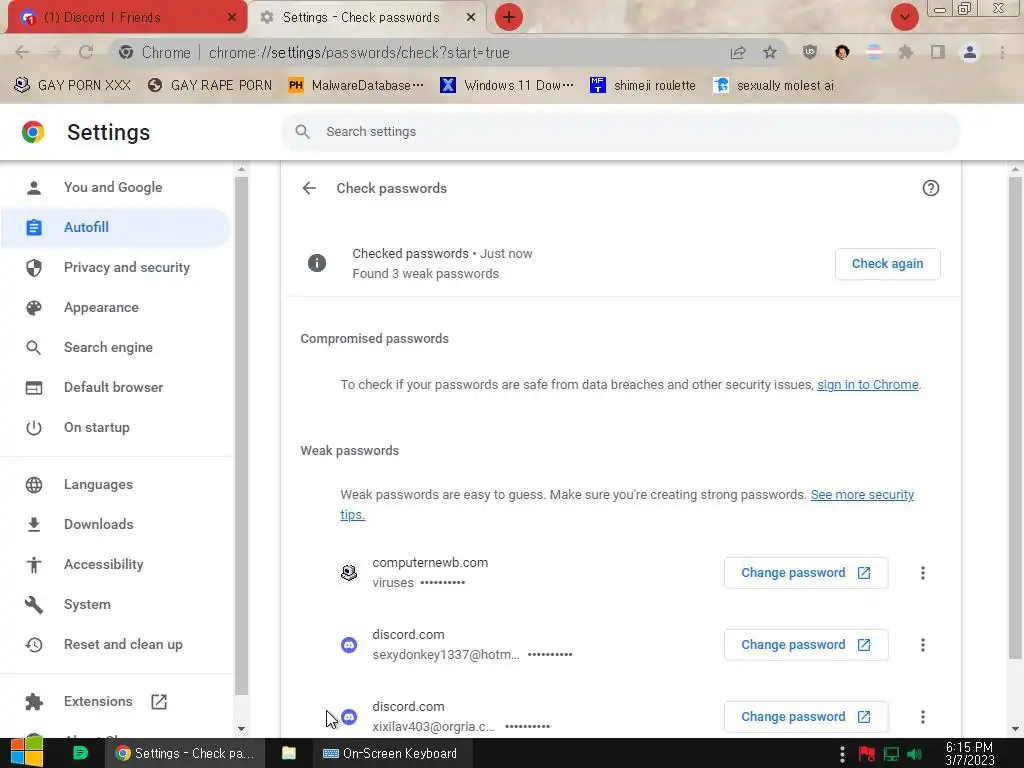Image resolution: width=1024 pixels, height=768 pixels.
Task: Open Privacy and security settings
Action: [127, 267]
